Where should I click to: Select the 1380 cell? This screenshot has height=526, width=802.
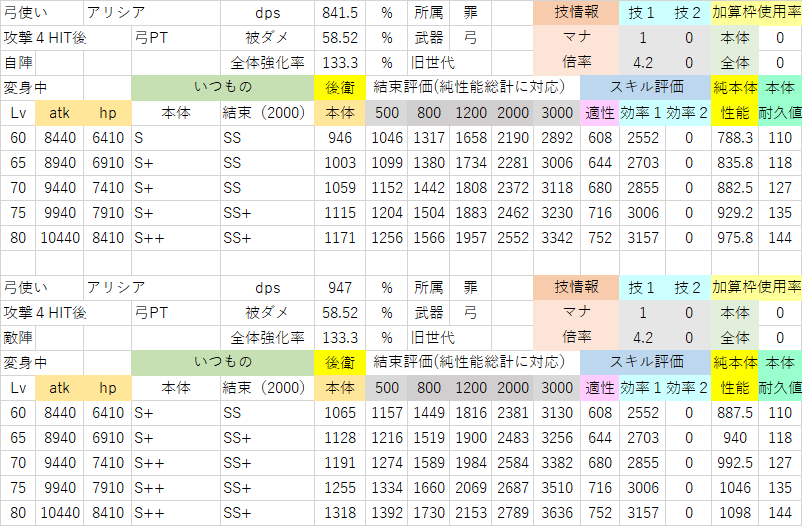(x=429, y=163)
